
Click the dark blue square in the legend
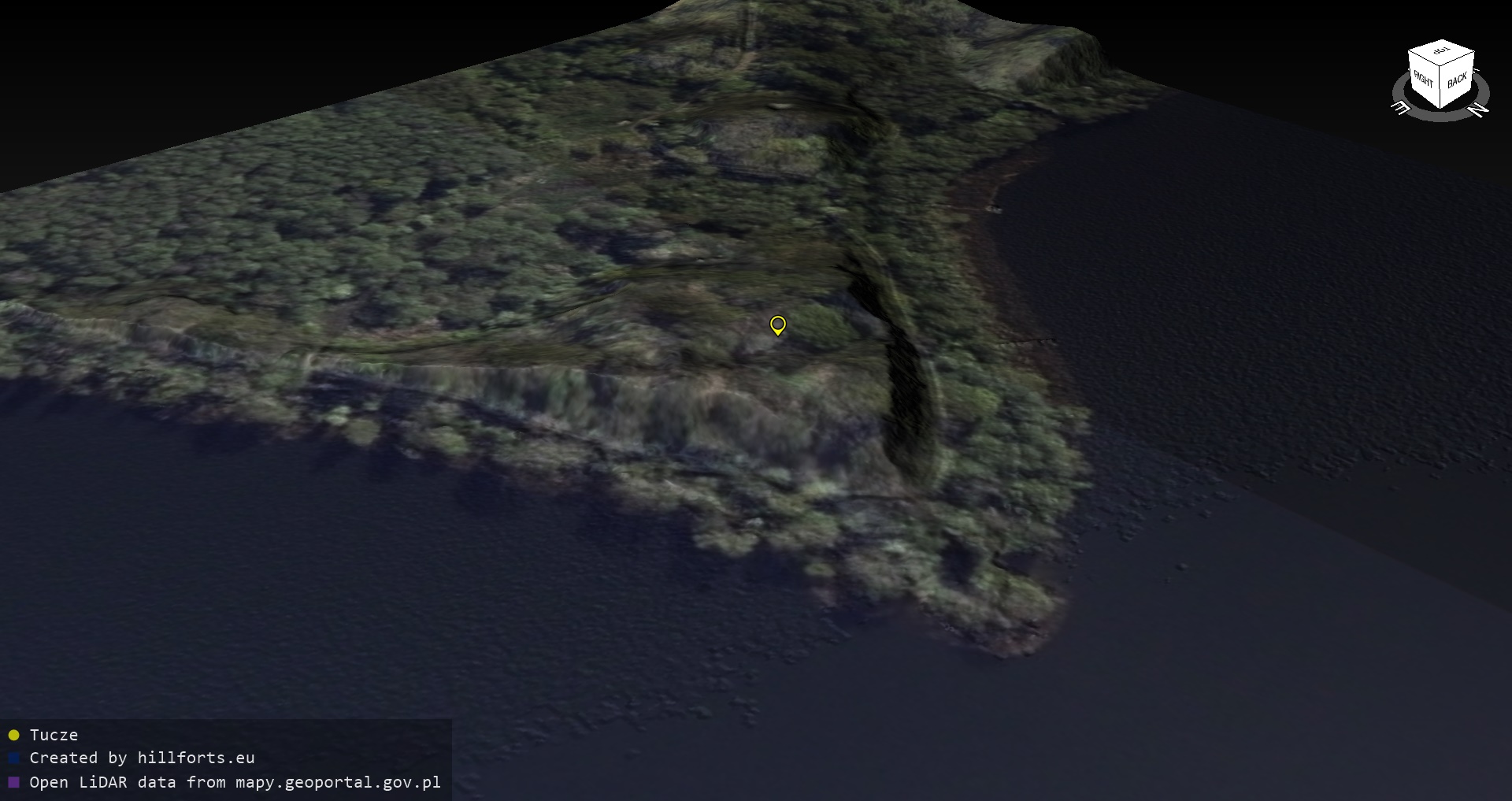click(x=13, y=758)
